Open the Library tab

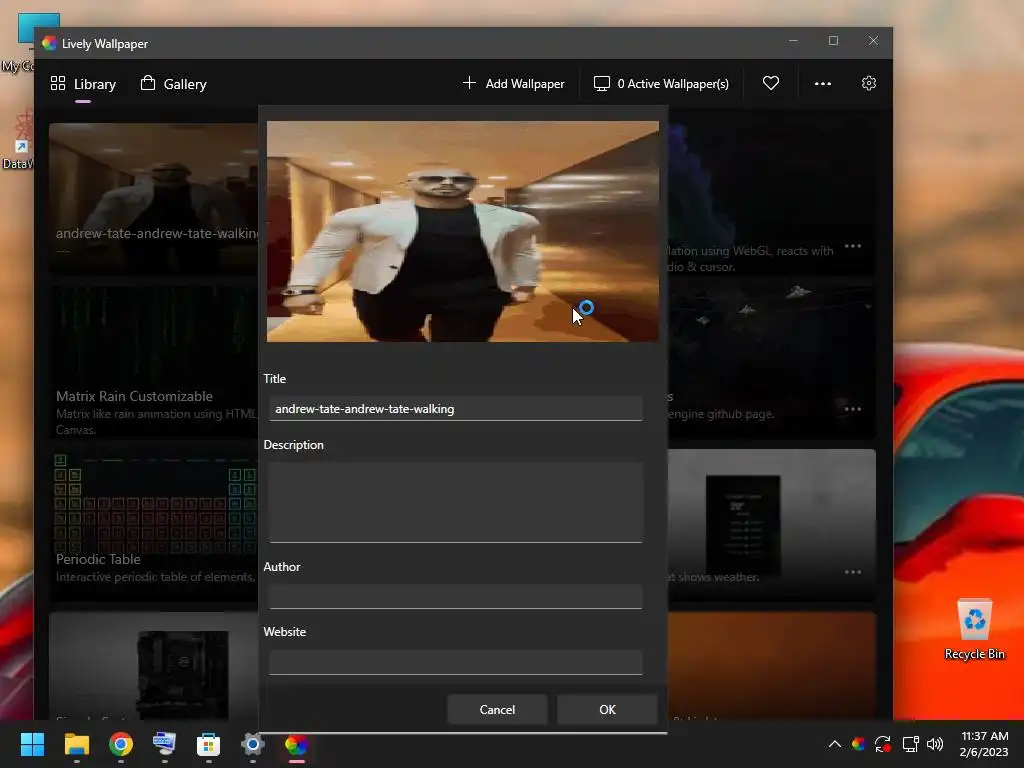click(84, 84)
